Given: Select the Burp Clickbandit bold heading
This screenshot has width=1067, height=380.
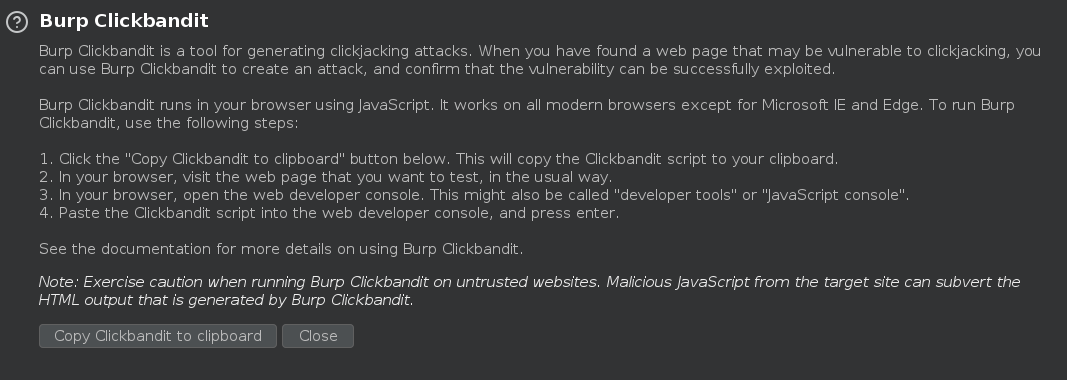Looking at the screenshot, I should [x=124, y=20].
